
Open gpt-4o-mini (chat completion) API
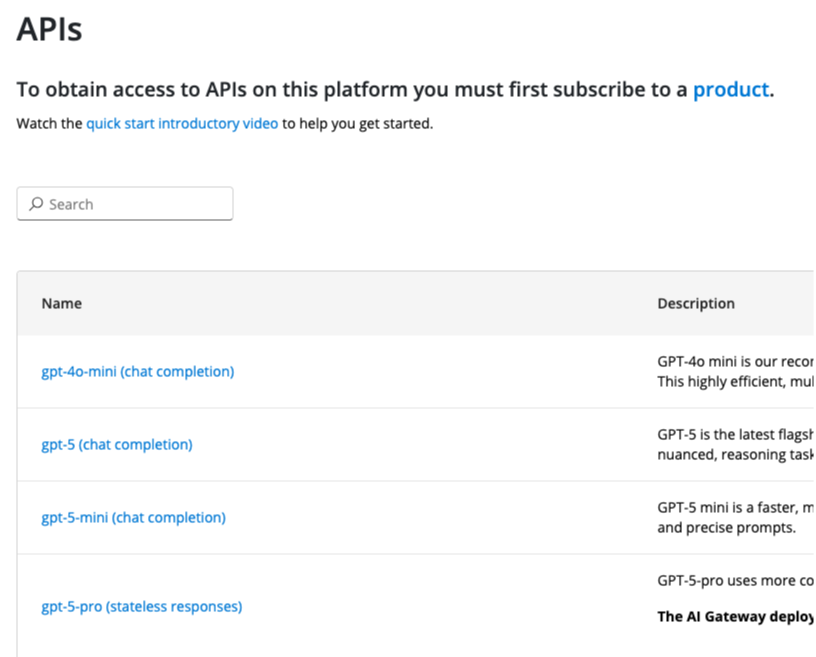[x=137, y=372]
